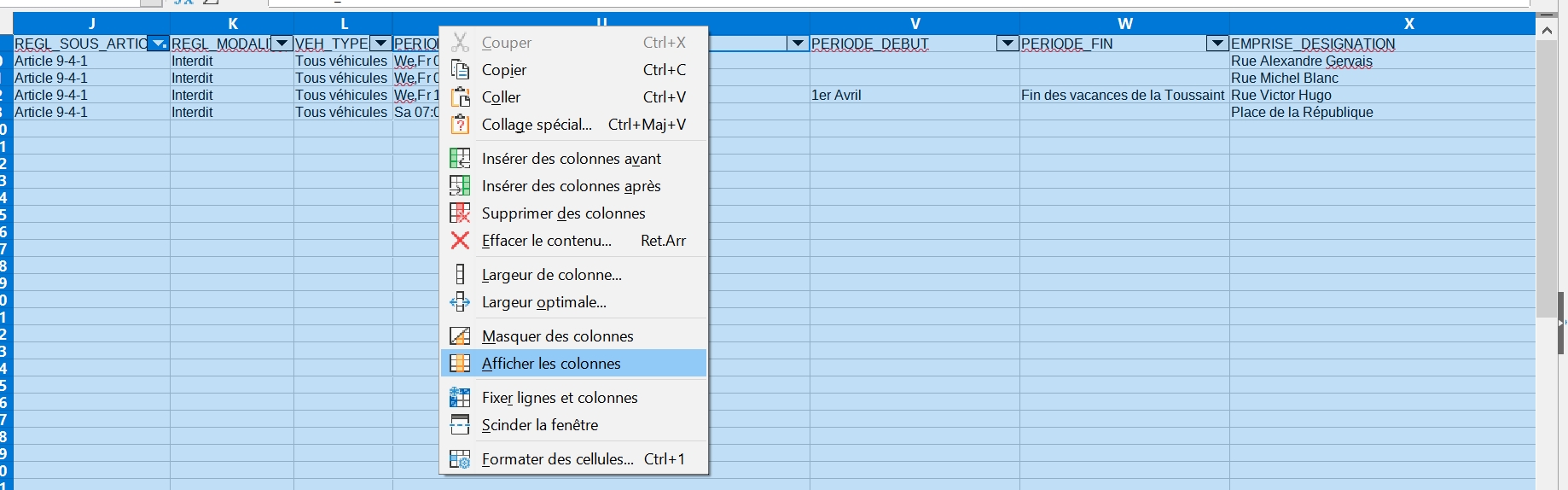
Task: Click the Collage spécial icon
Action: 460,125
